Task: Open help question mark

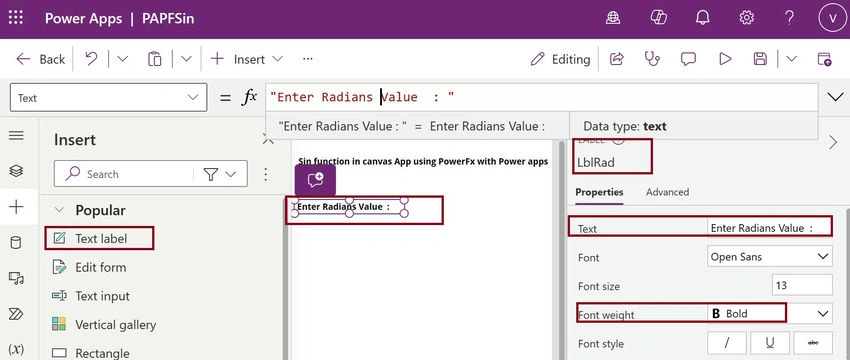Action: click(790, 18)
